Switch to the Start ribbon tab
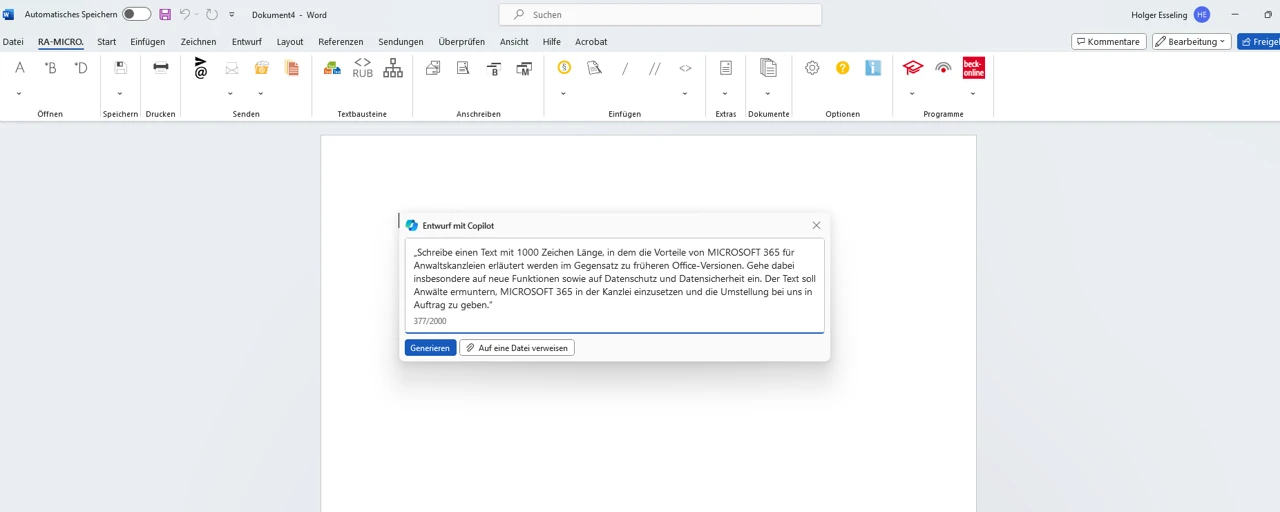The image size is (1280, 512). click(106, 42)
